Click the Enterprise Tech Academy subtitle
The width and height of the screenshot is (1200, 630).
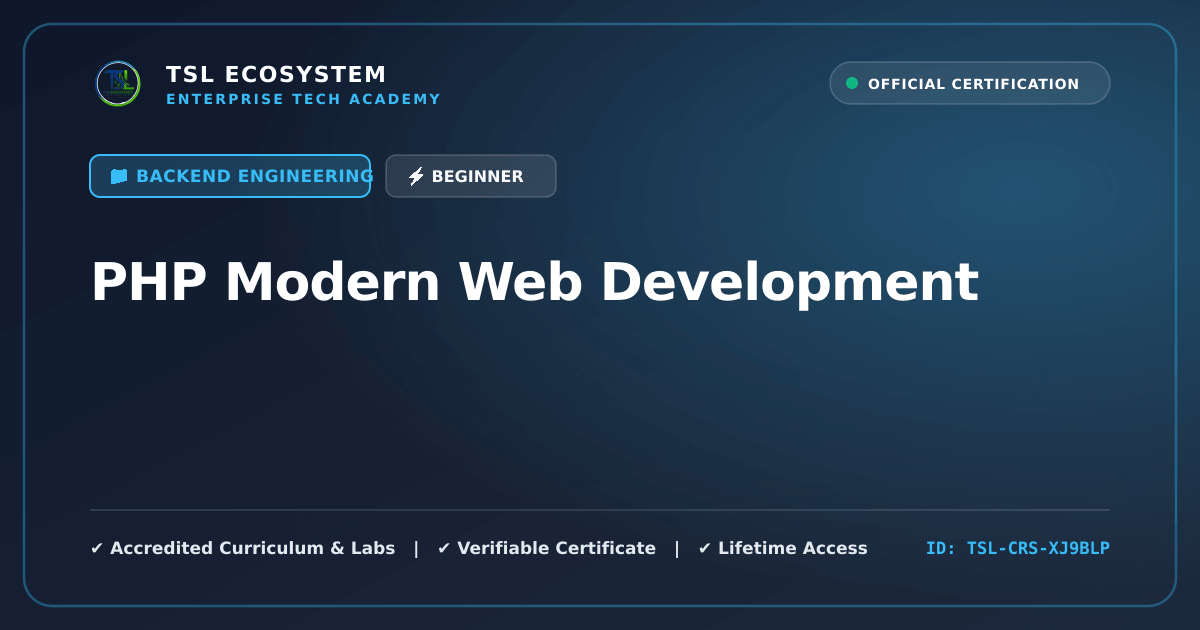pos(303,99)
